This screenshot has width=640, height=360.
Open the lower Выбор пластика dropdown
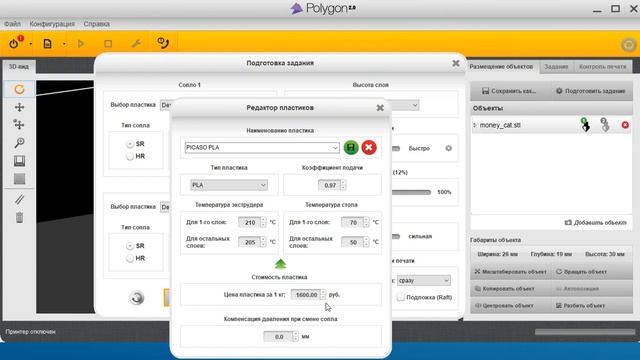click(165, 207)
